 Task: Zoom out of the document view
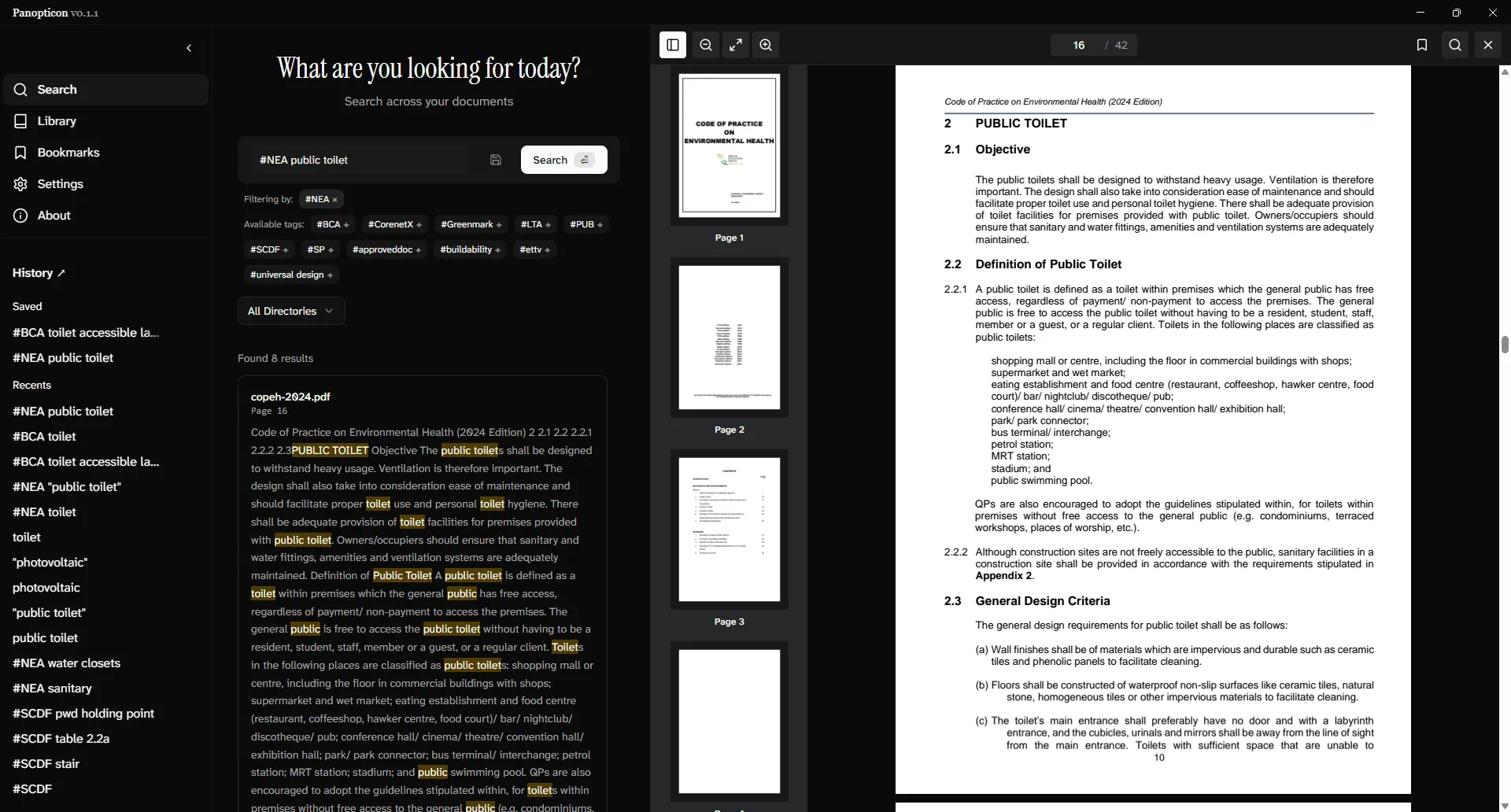click(x=706, y=45)
